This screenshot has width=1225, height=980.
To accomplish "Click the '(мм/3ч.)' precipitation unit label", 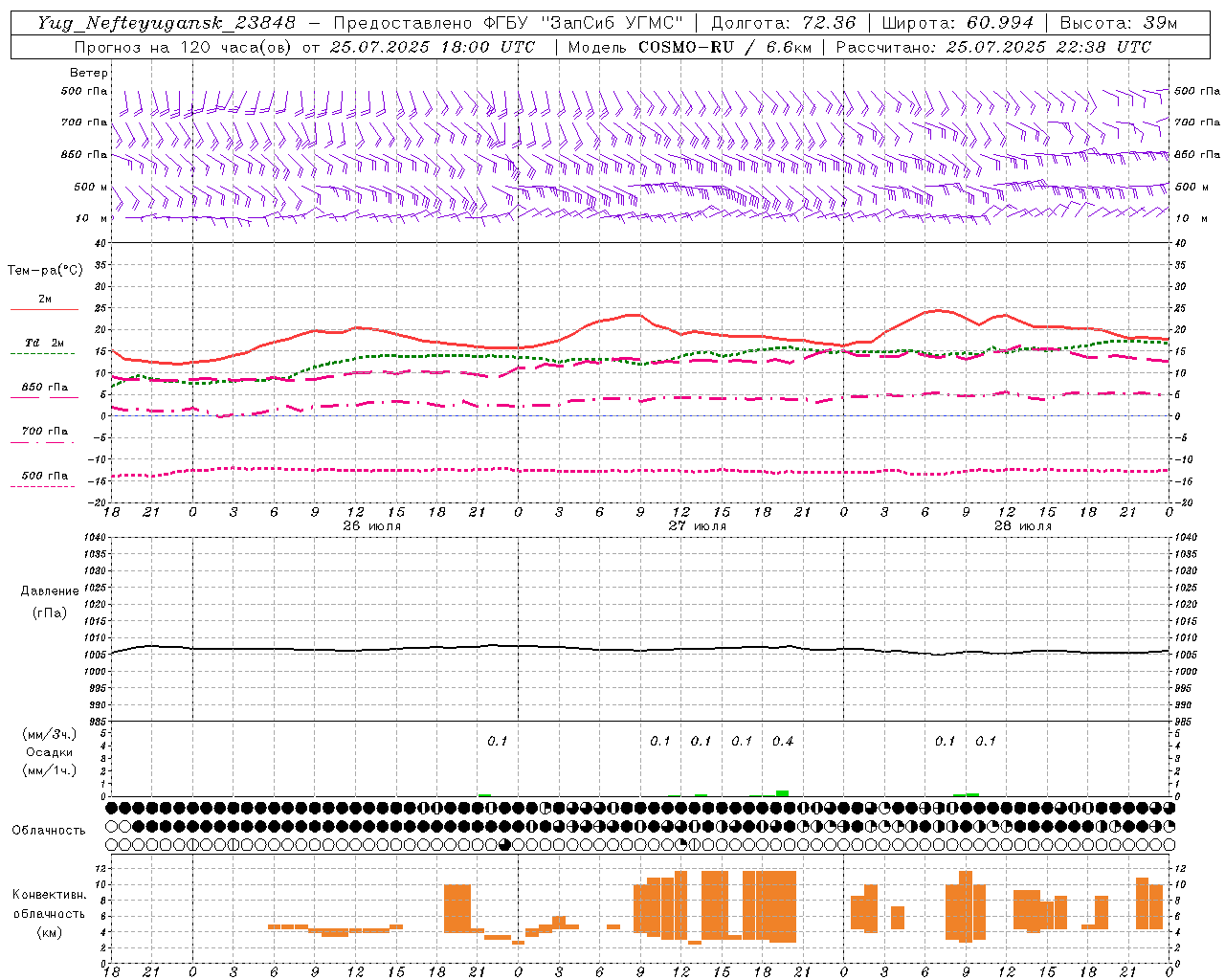I will [x=50, y=734].
